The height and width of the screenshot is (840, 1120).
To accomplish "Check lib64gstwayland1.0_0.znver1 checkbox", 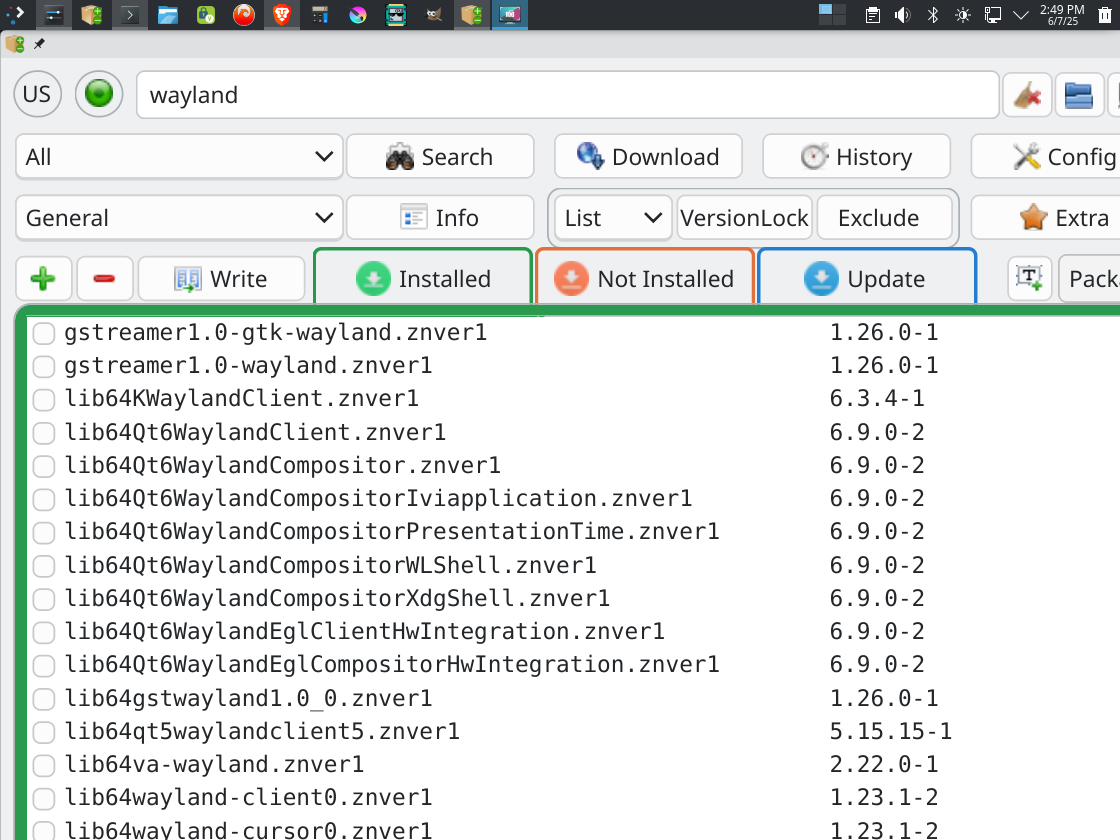I will 44,699.
